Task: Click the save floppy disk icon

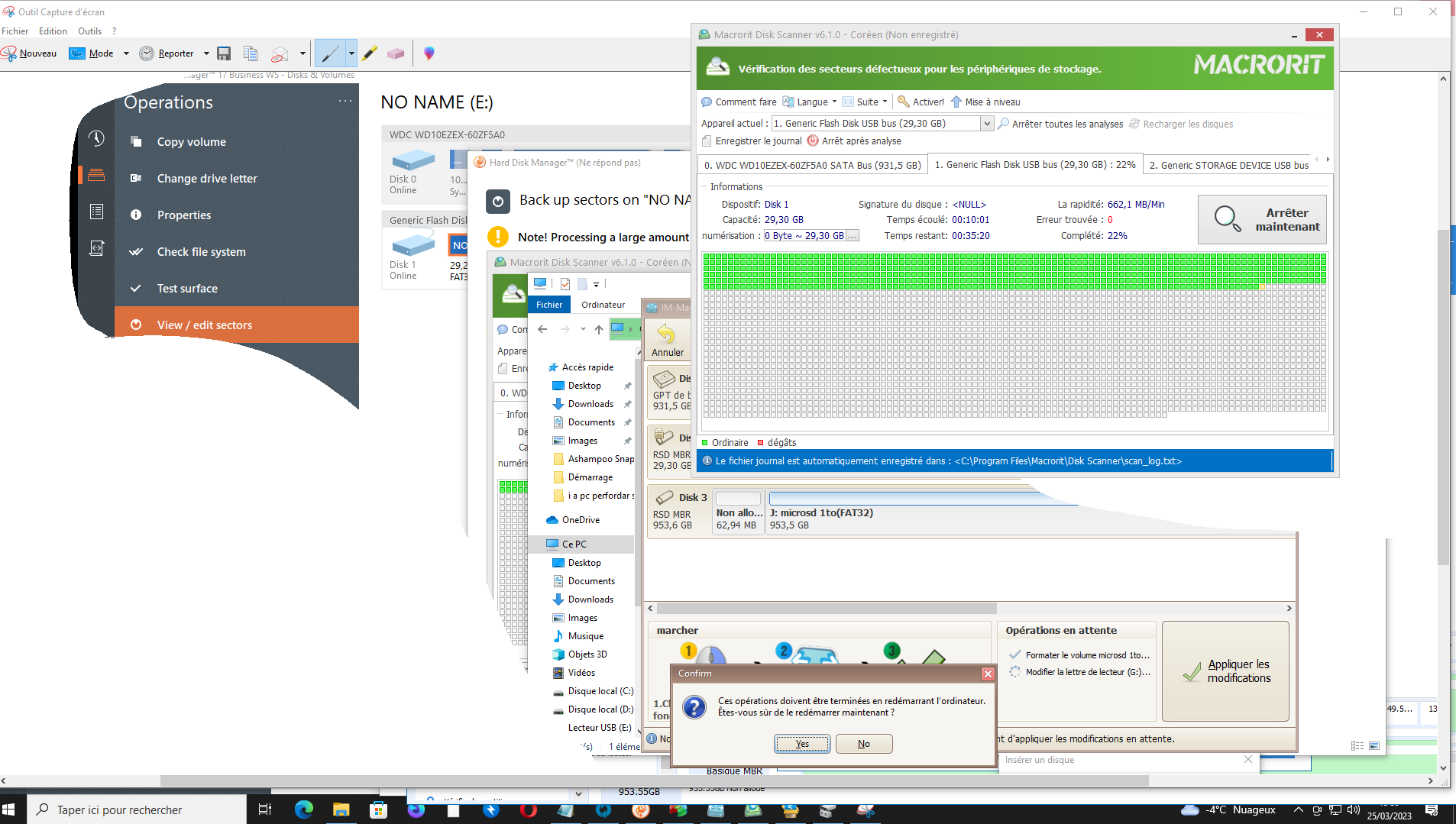Action: (224, 53)
